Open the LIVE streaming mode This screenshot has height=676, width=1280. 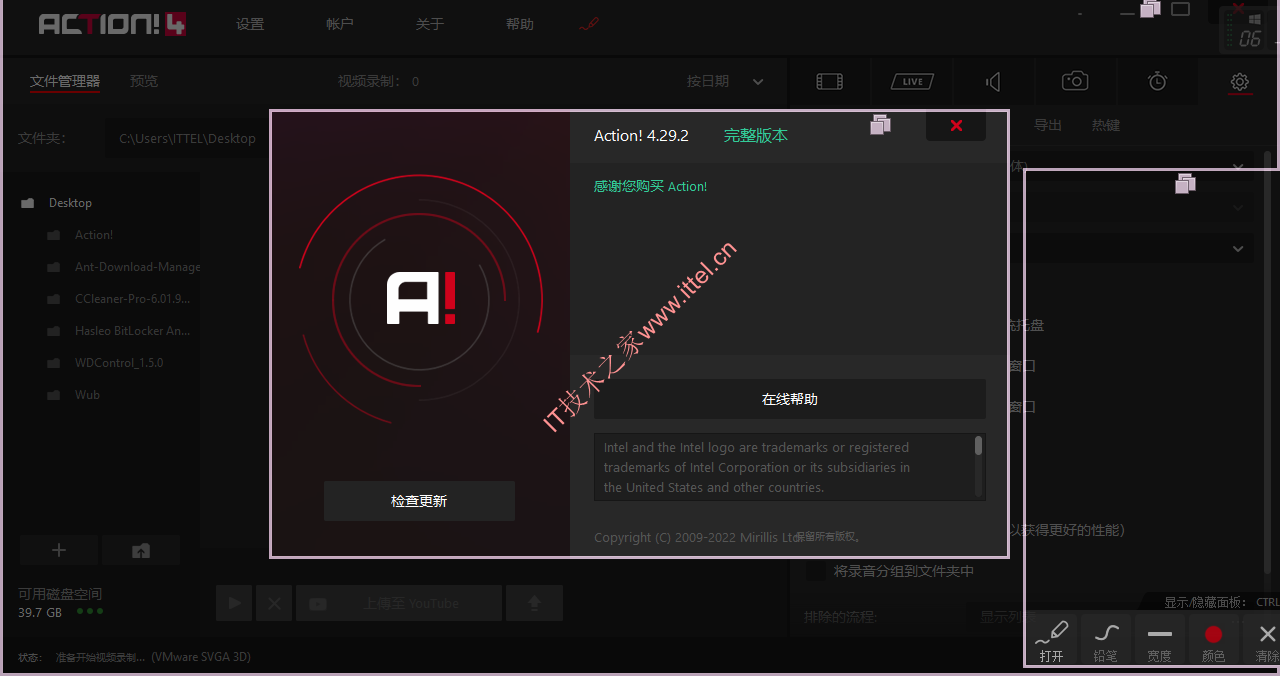[x=913, y=82]
